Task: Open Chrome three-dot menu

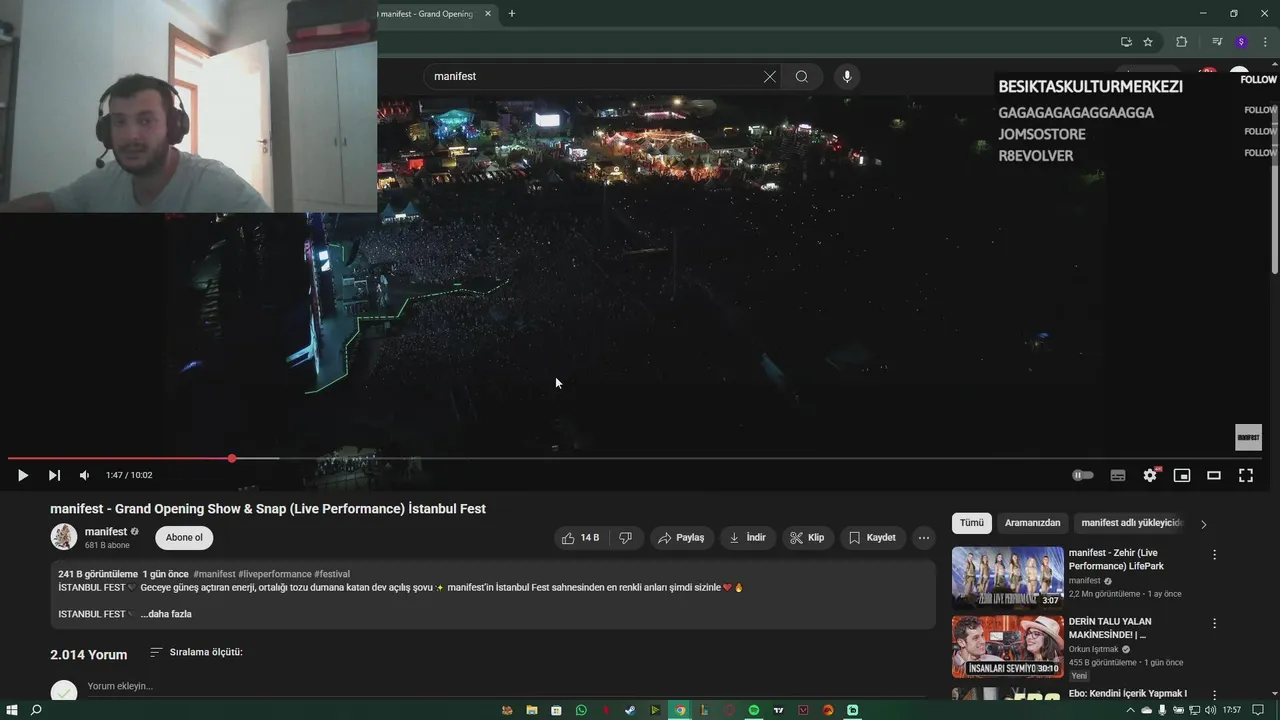Action: [x=1265, y=42]
